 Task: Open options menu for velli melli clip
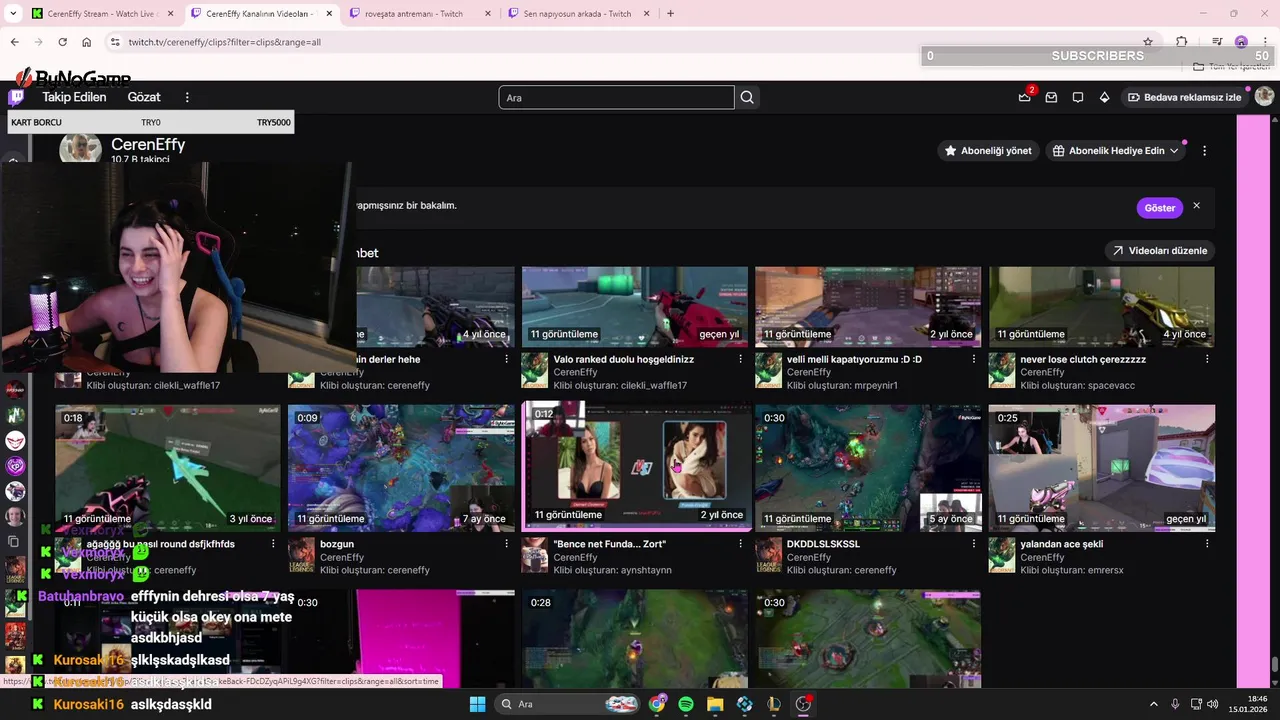(x=974, y=359)
